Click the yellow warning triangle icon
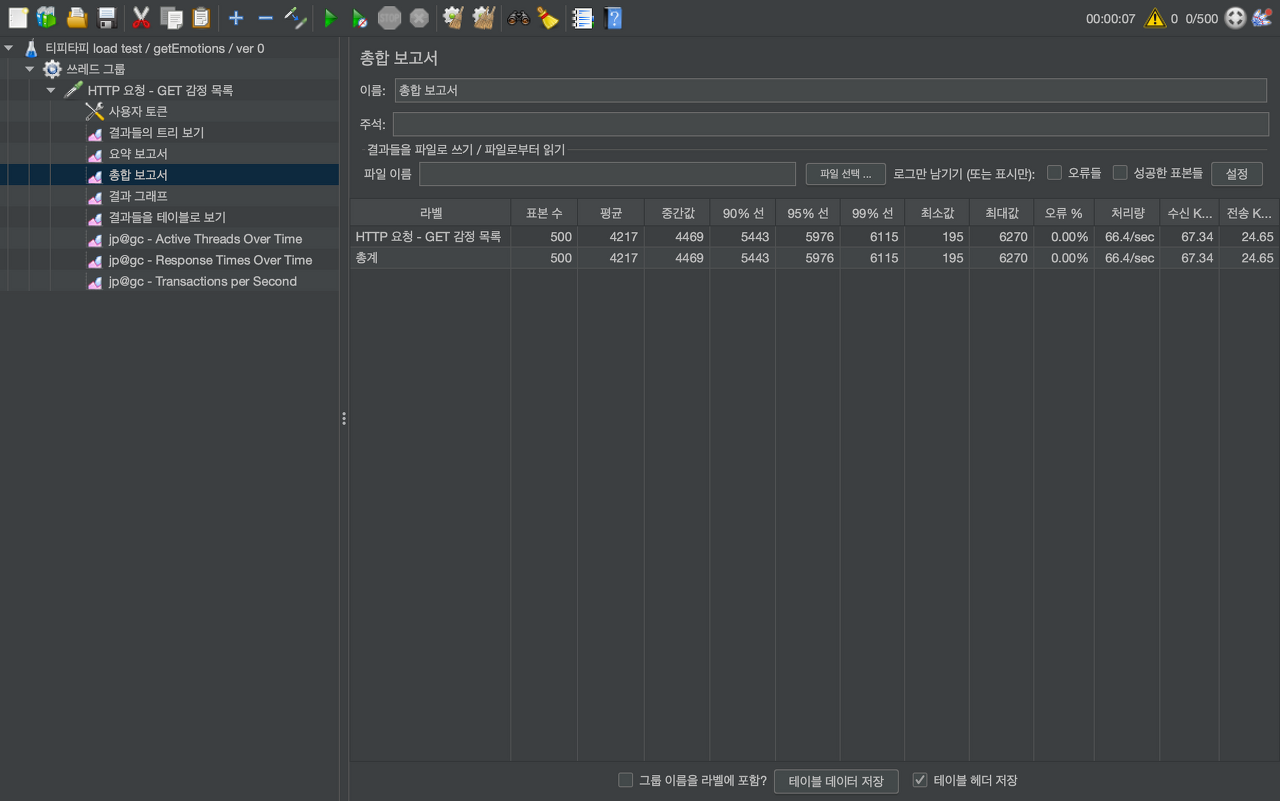 pyautogui.click(x=1155, y=18)
